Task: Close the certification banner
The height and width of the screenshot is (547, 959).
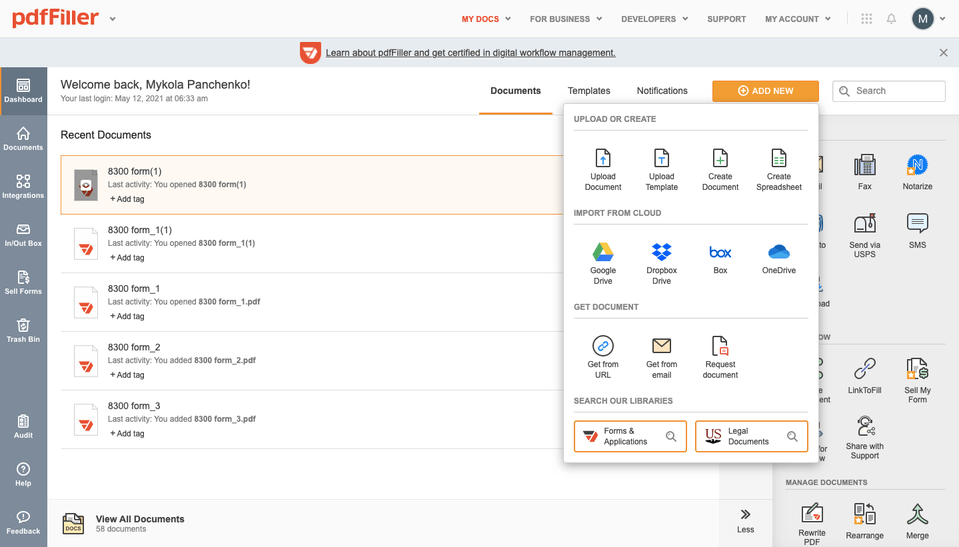Action: coord(943,53)
